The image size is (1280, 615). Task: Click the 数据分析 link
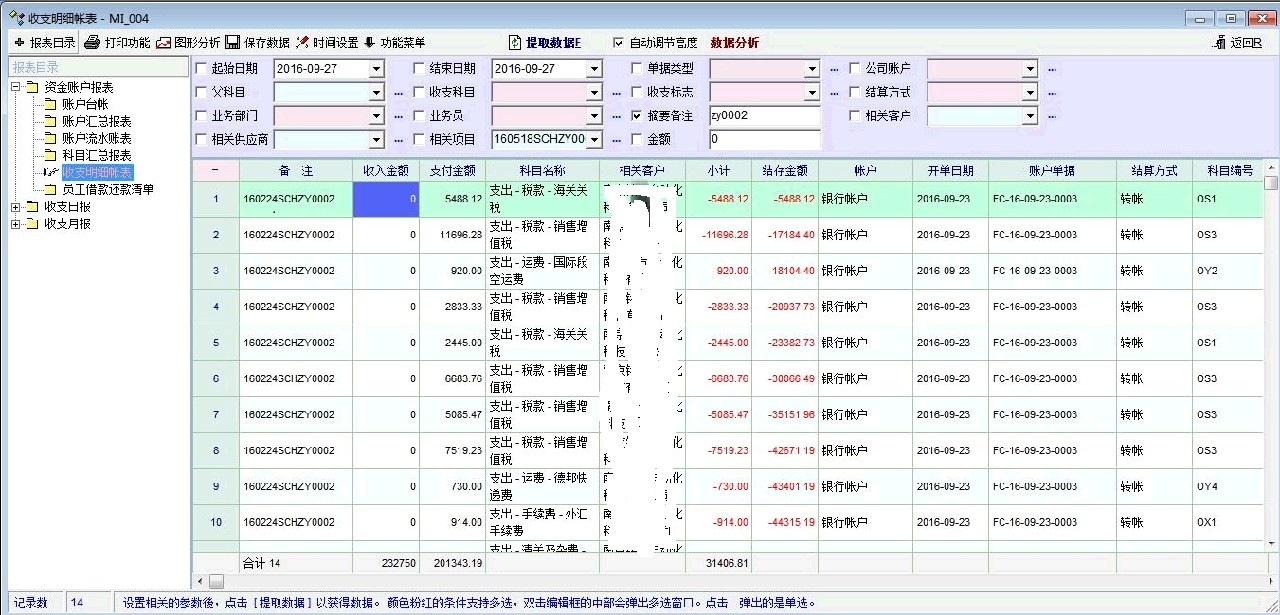(734, 43)
